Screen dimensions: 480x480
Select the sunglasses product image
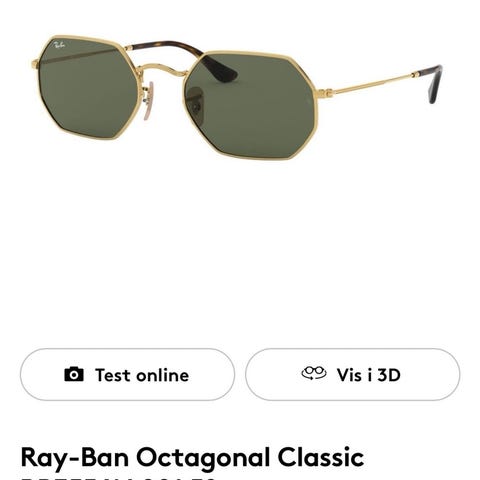point(237,97)
